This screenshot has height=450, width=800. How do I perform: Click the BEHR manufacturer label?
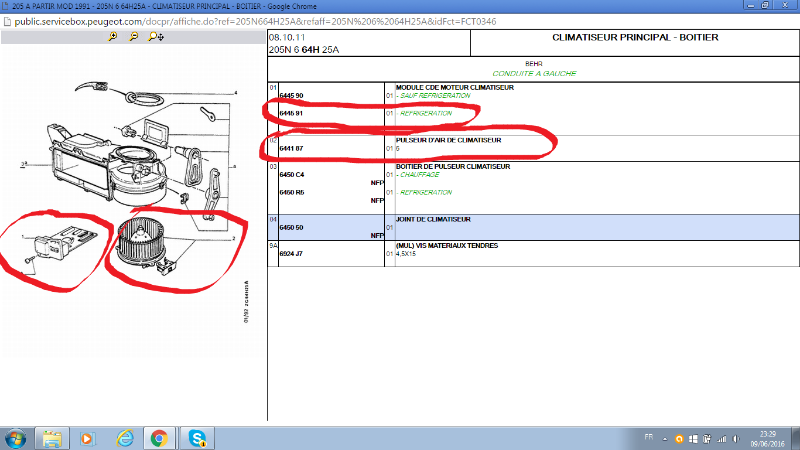tap(534, 64)
